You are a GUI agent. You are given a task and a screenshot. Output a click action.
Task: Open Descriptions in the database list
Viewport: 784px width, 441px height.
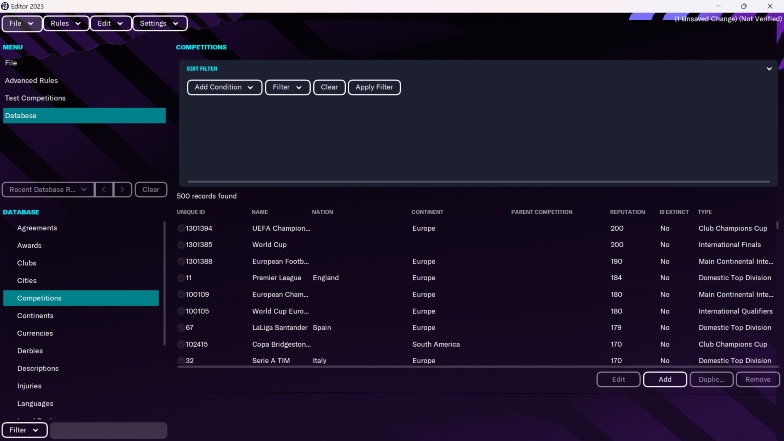[x=81, y=368]
